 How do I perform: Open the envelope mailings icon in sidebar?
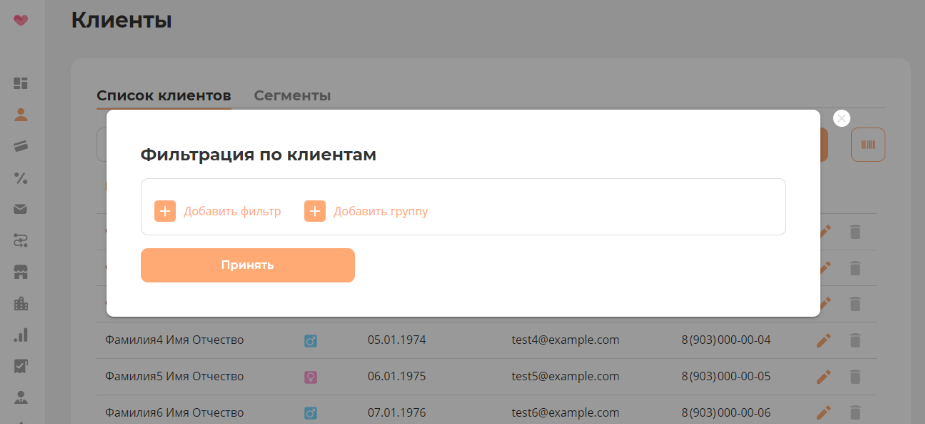coord(20,209)
